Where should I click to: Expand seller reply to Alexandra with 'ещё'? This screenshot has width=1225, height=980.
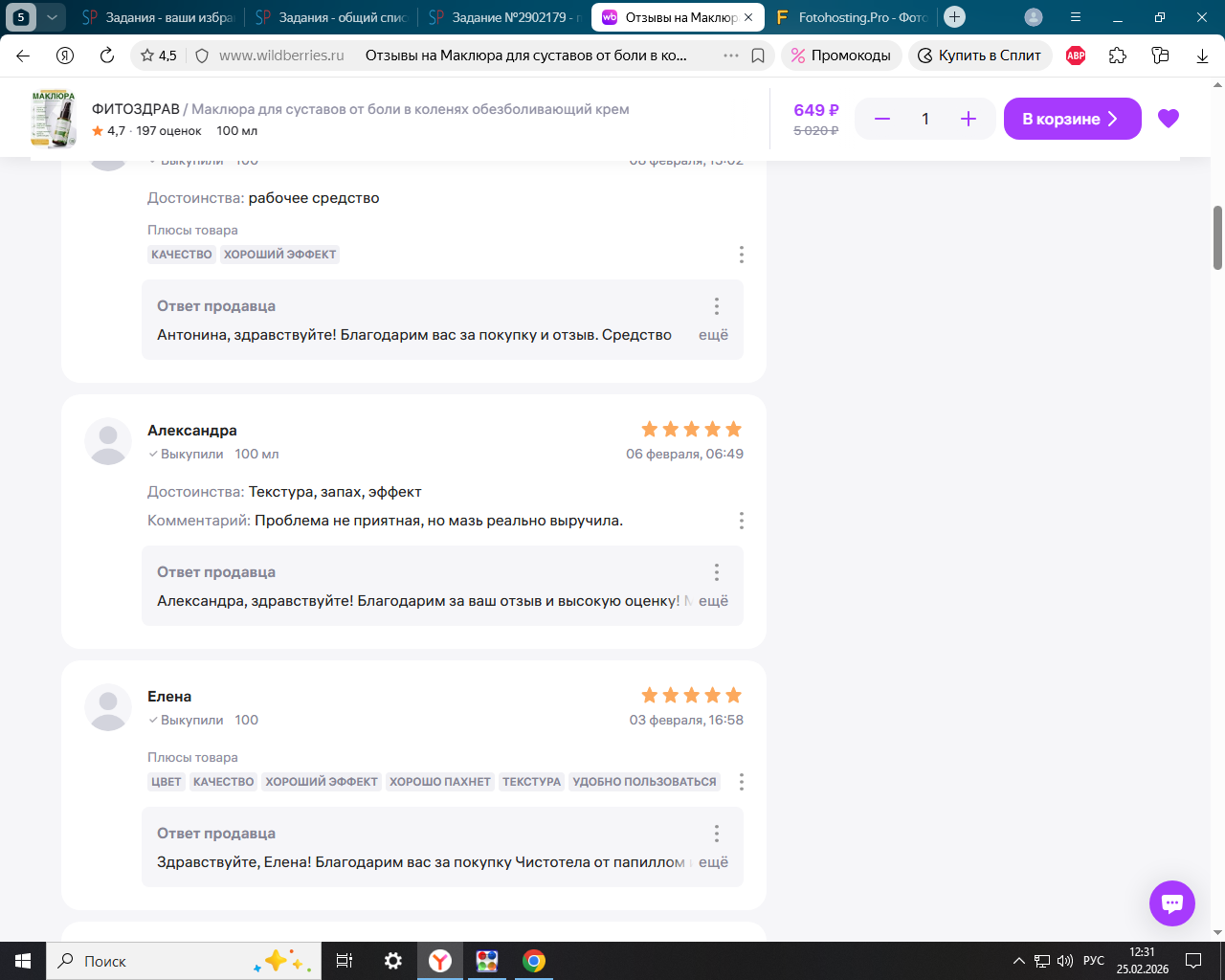(x=713, y=601)
